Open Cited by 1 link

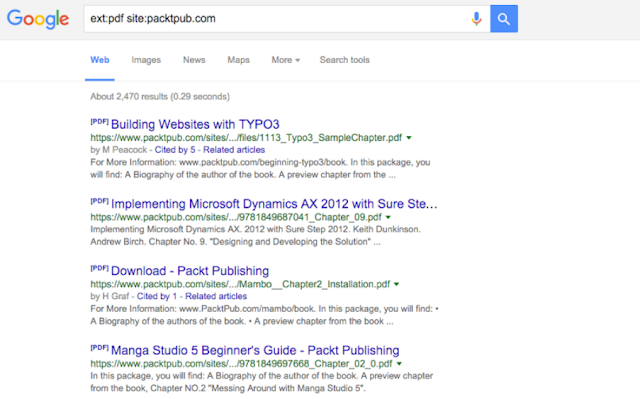coord(157,296)
